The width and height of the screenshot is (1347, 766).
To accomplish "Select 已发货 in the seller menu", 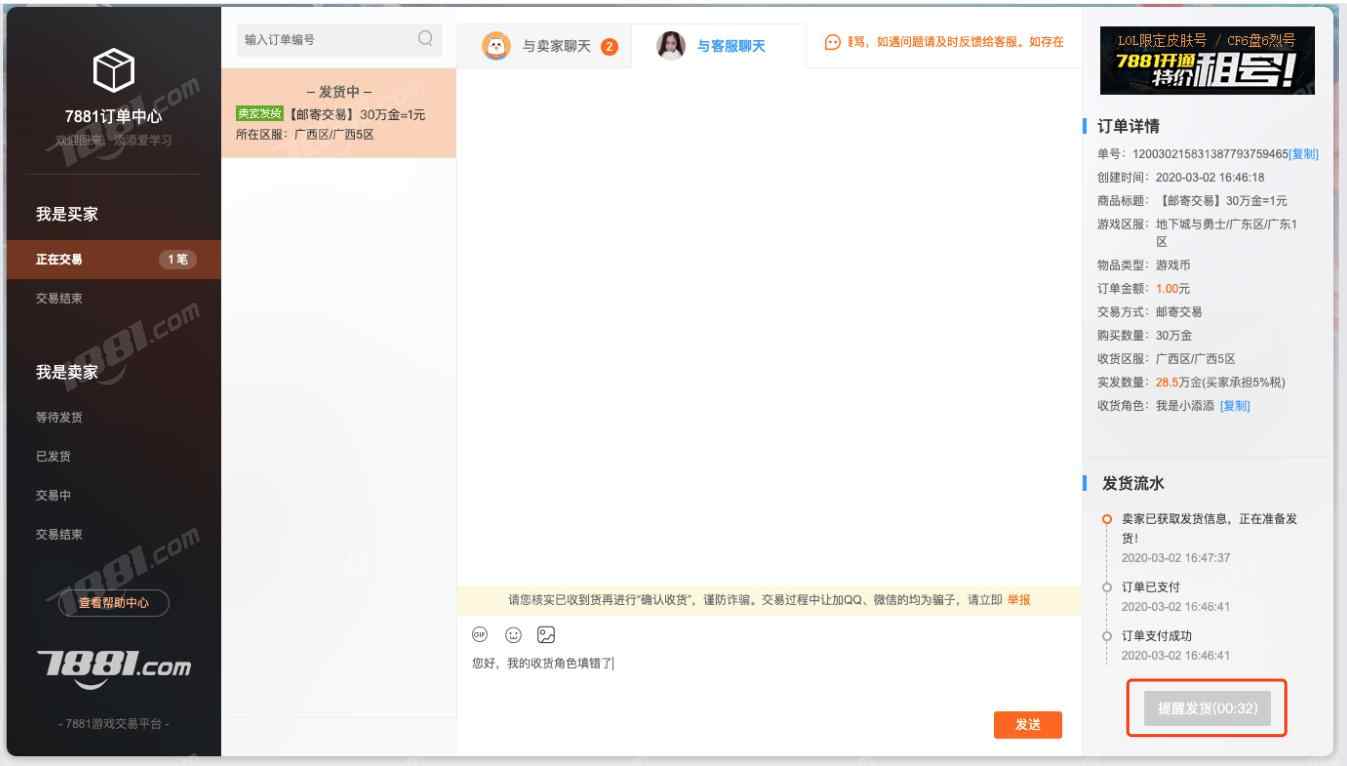I will tap(54, 456).
